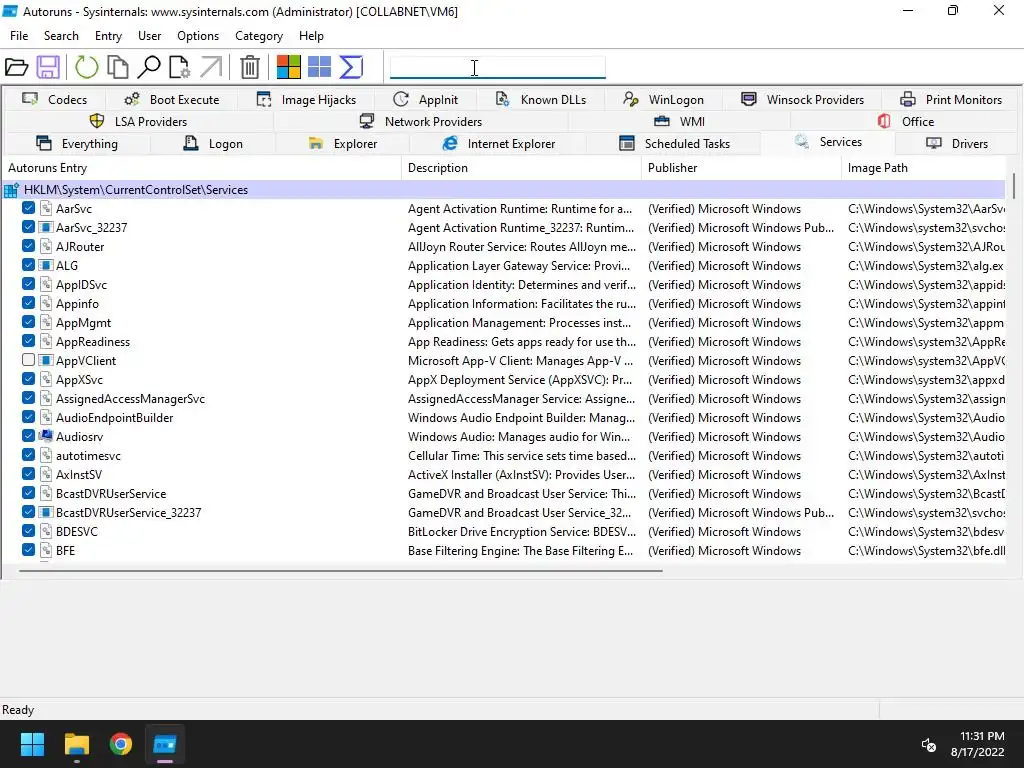This screenshot has height=768, width=1024.
Task: Refresh the autoruns list
Action: tap(86, 67)
